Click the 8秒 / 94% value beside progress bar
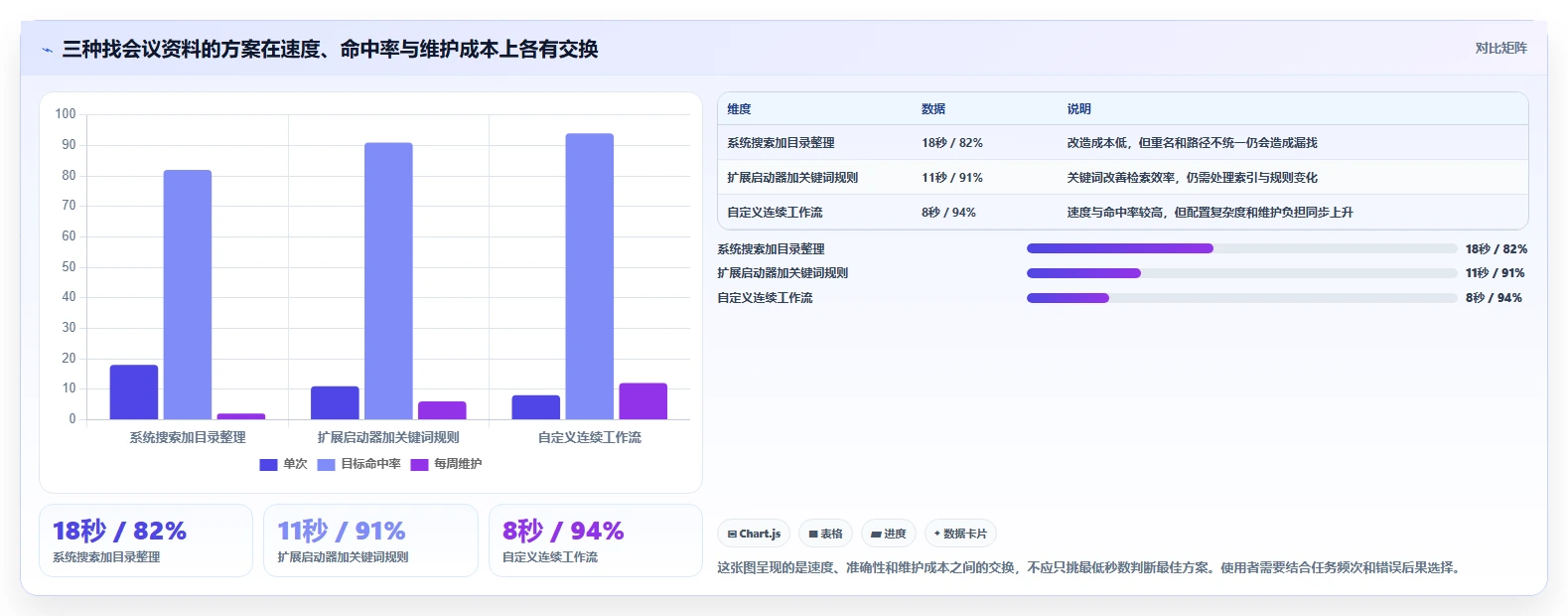The image size is (1568, 616). 1494,298
